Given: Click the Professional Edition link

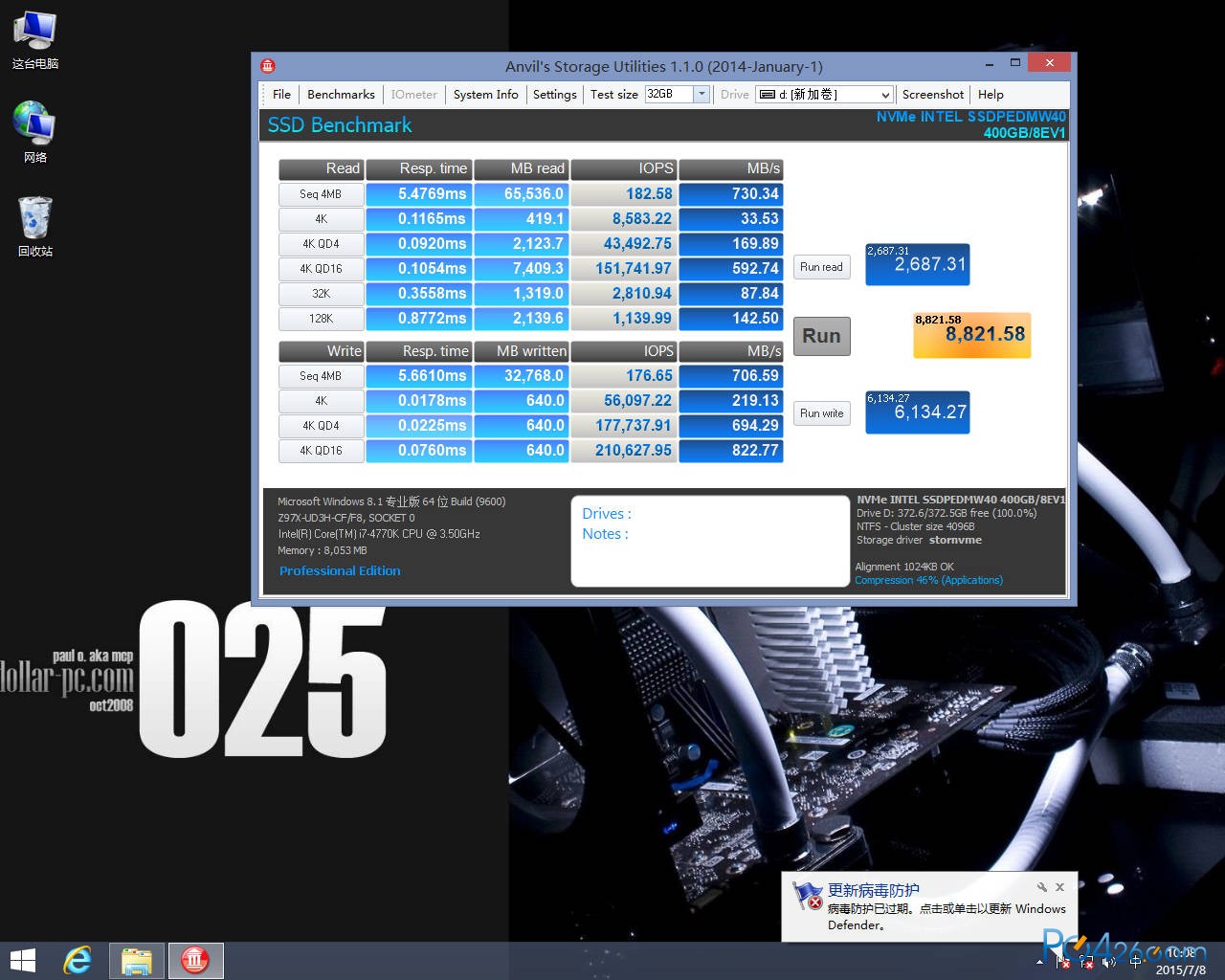Looking at the screenshot, I should (x=340, y=570).
